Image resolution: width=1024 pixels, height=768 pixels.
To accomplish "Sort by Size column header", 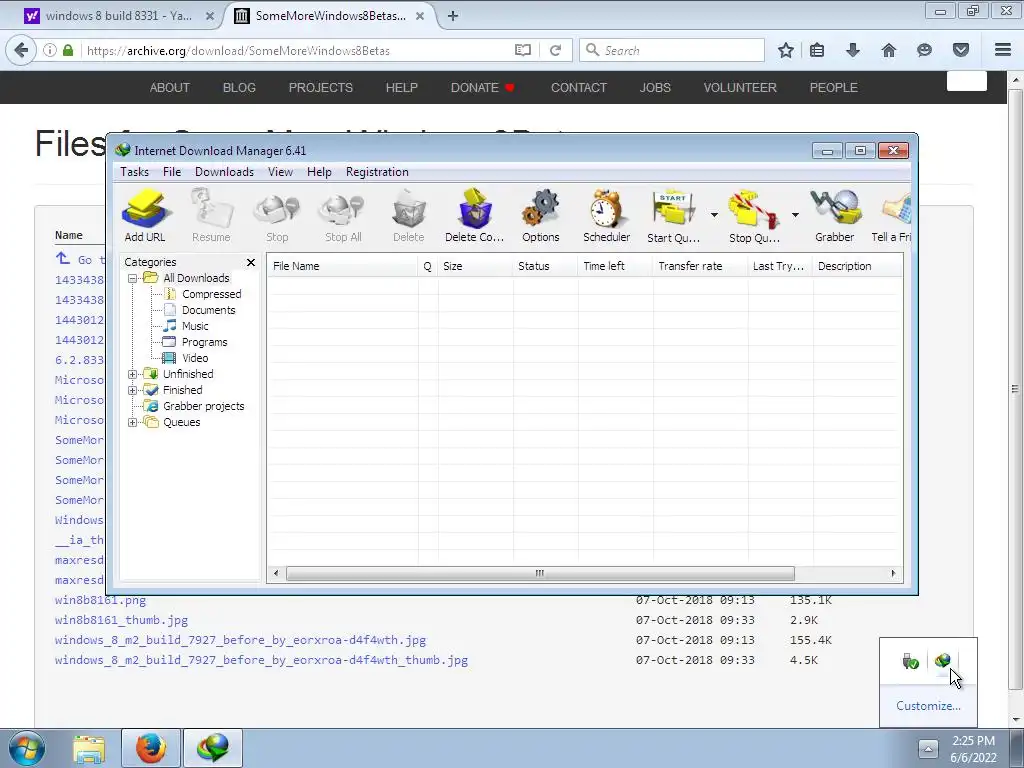I will (x=475, y=266).
